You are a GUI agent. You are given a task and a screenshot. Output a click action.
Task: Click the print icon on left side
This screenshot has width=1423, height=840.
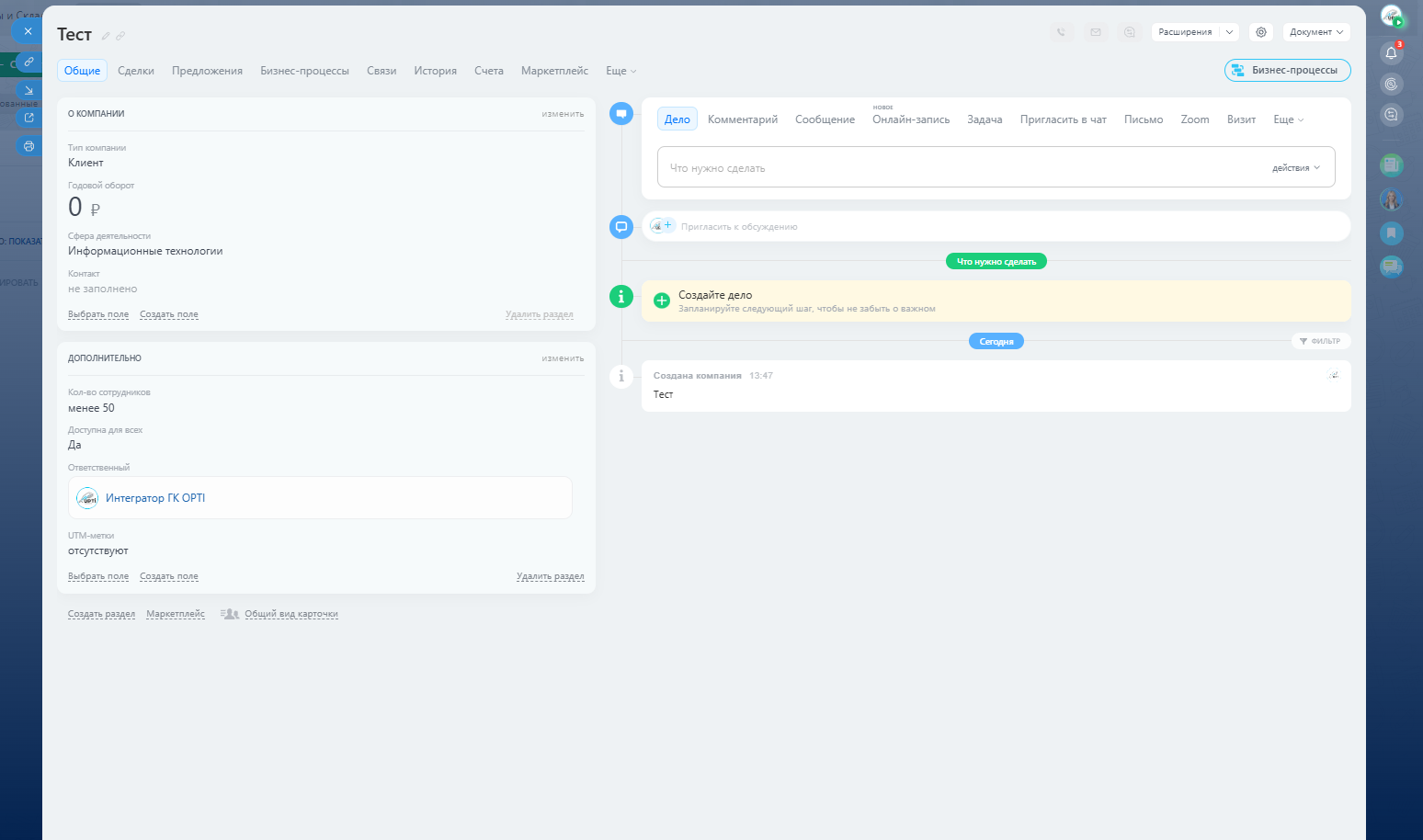28,146
